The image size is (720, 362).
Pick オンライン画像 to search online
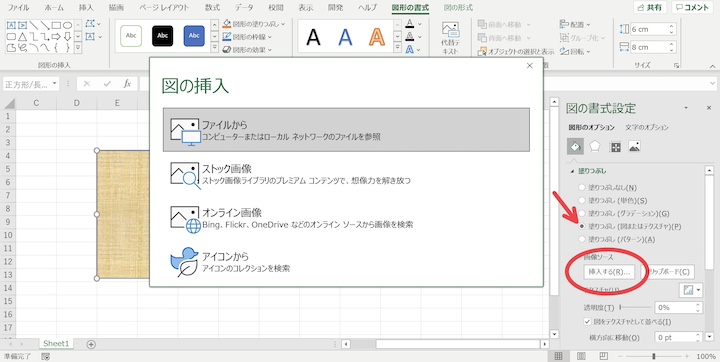(346, 218)
